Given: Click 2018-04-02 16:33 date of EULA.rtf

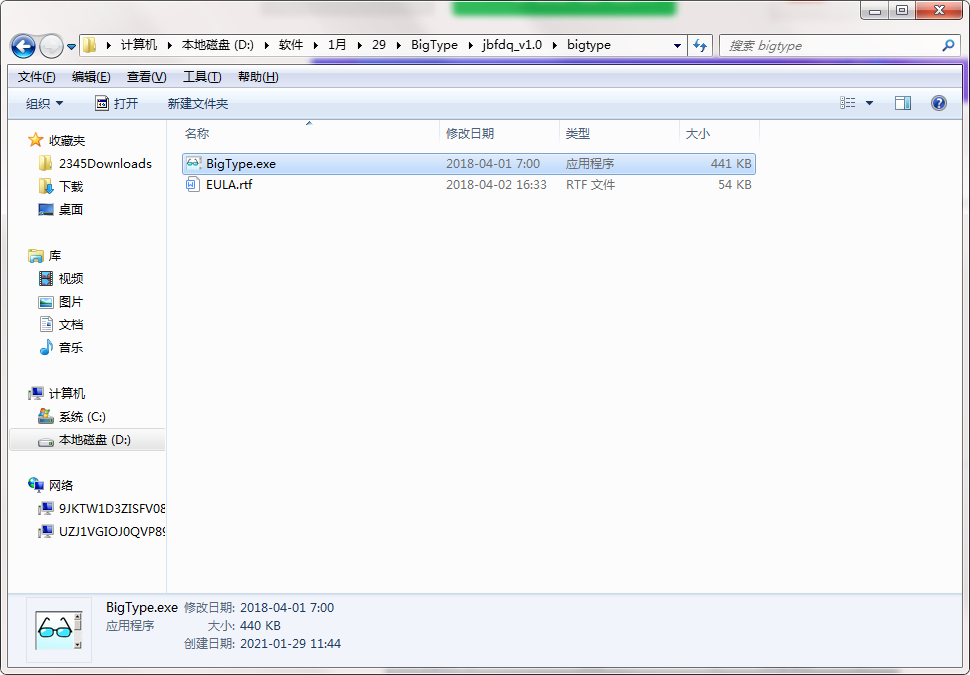Looking at the screenshot, I should (496, 184).
